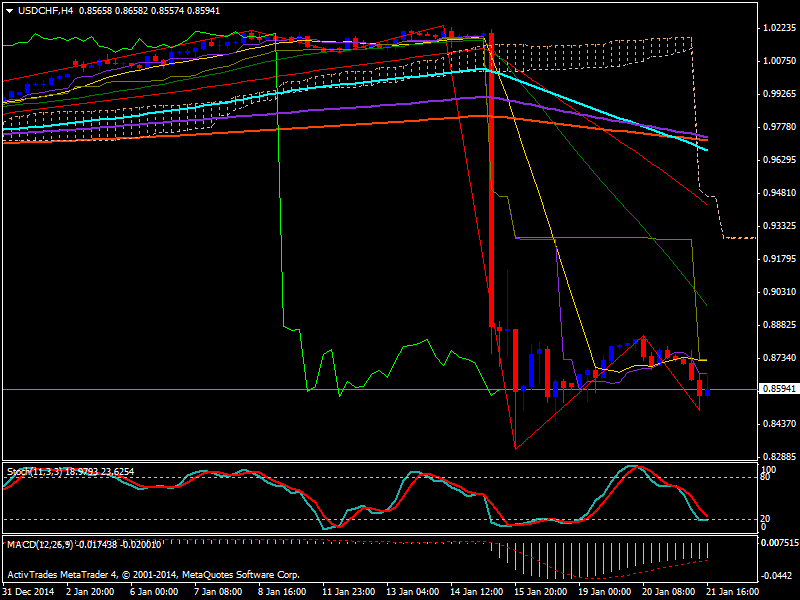Click the 0.87340 price axis label
Screen dimensions: 800x600
pos(779,358)
